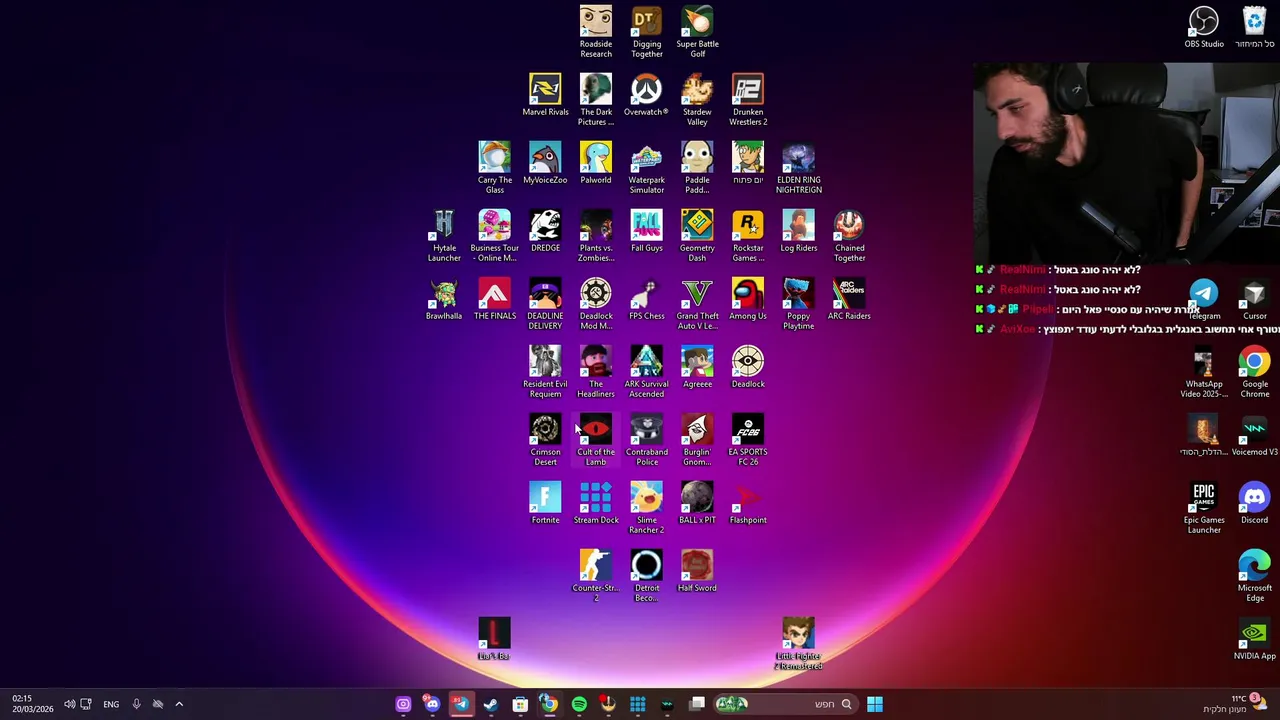Select the Grand Theft Auto V icon
This screenshot has height=720, width=1280.
pyautogui.click(x=697, y=304)
